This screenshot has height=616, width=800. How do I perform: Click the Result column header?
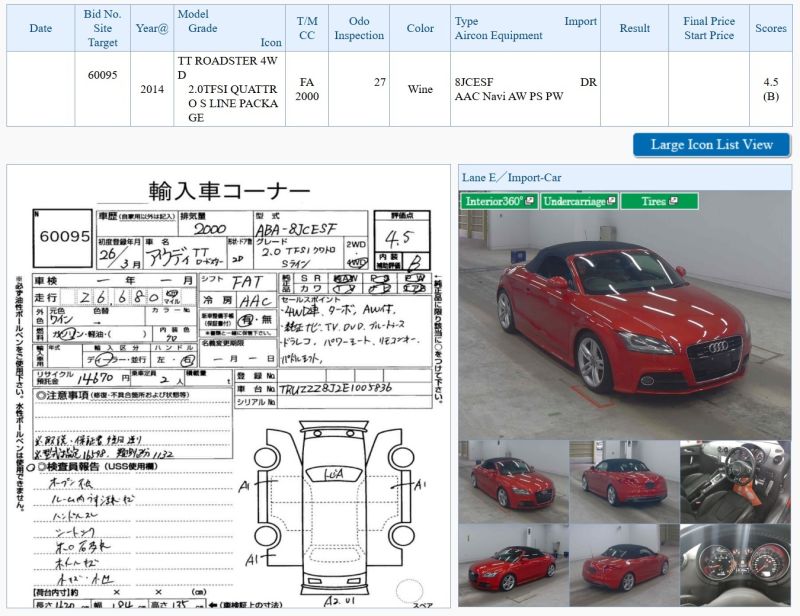click(x=635, y=29)
